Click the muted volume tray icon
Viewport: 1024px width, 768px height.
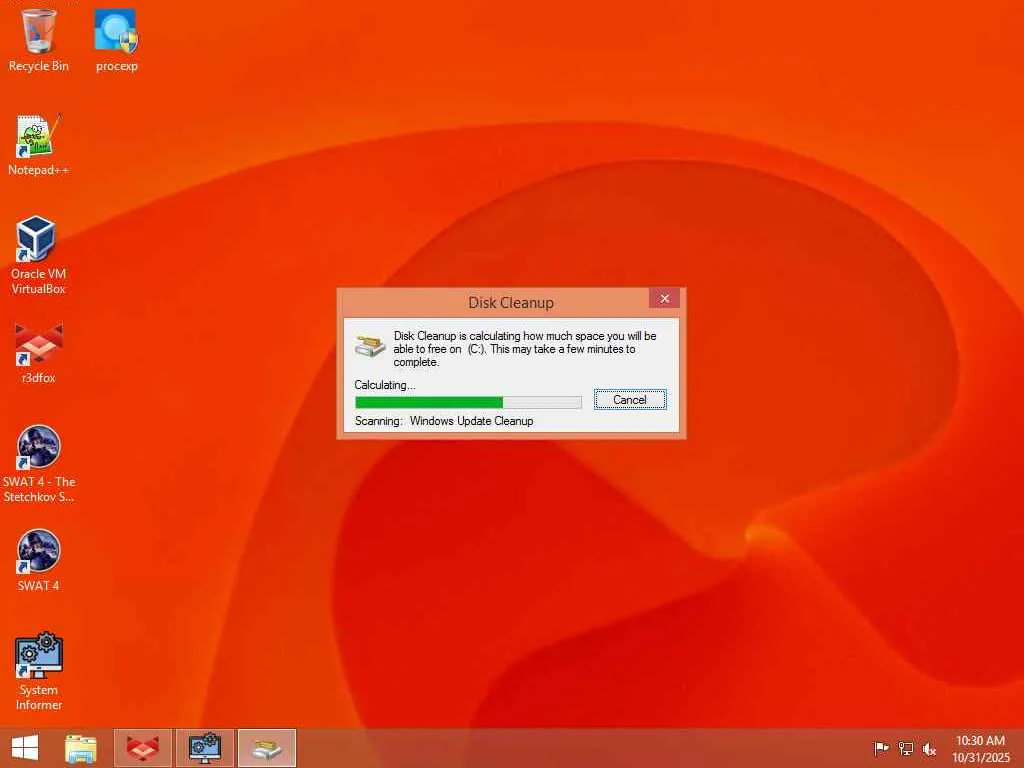click(x=929, y=748)
